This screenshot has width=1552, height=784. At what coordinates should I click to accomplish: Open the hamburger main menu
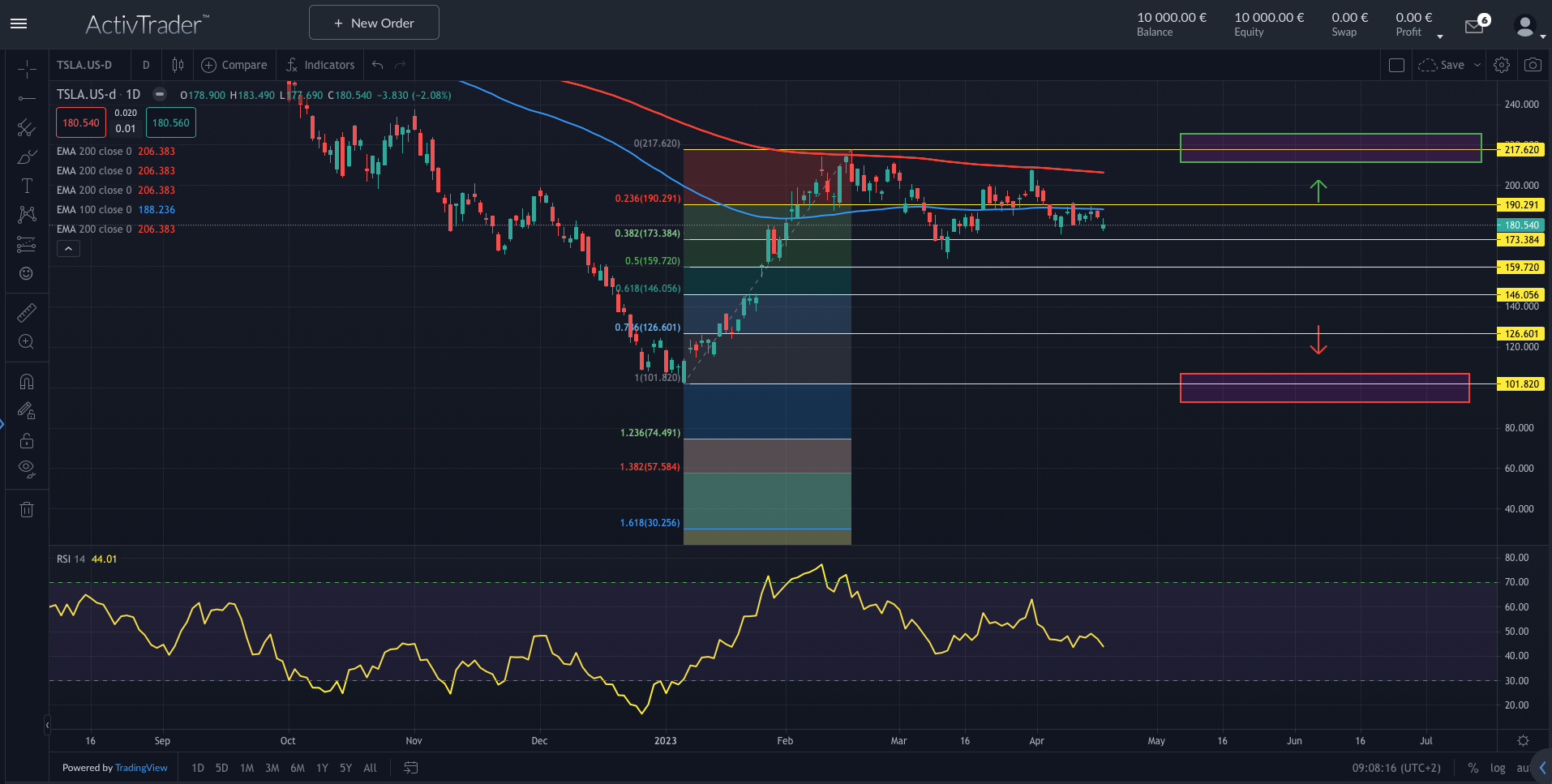(x=19, y=24)
